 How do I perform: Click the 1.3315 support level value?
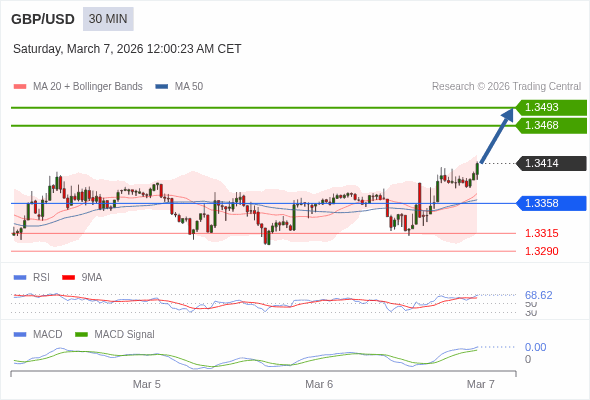pyautogui.click(x=541, y=233)
